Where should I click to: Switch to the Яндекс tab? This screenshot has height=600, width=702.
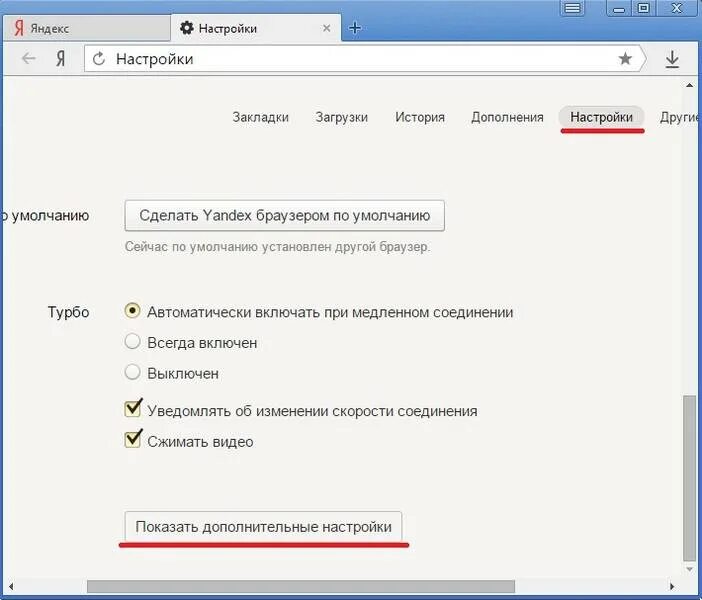click(x=85, y=28)
